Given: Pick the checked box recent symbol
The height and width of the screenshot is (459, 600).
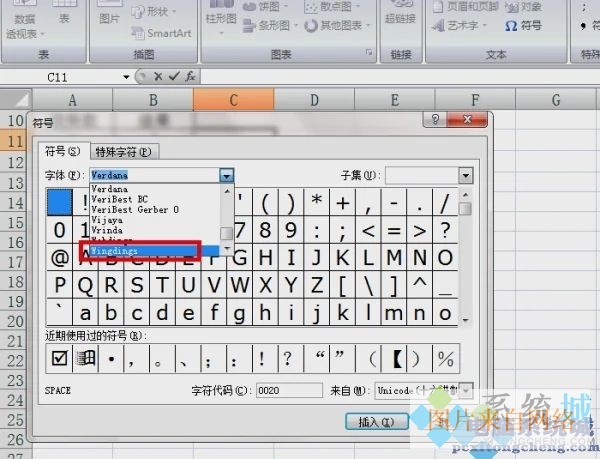Looking at the screenshot, I should pos(59,357).
